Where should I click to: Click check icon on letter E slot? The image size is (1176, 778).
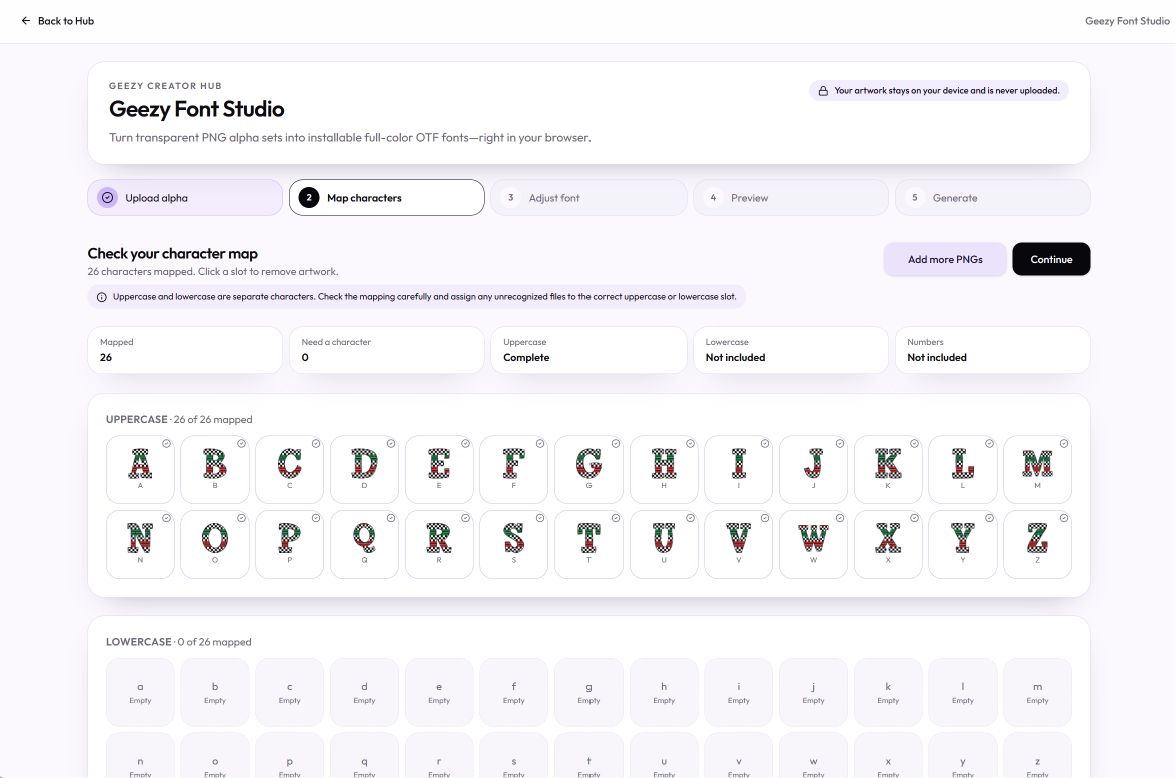tap(465, 443)
